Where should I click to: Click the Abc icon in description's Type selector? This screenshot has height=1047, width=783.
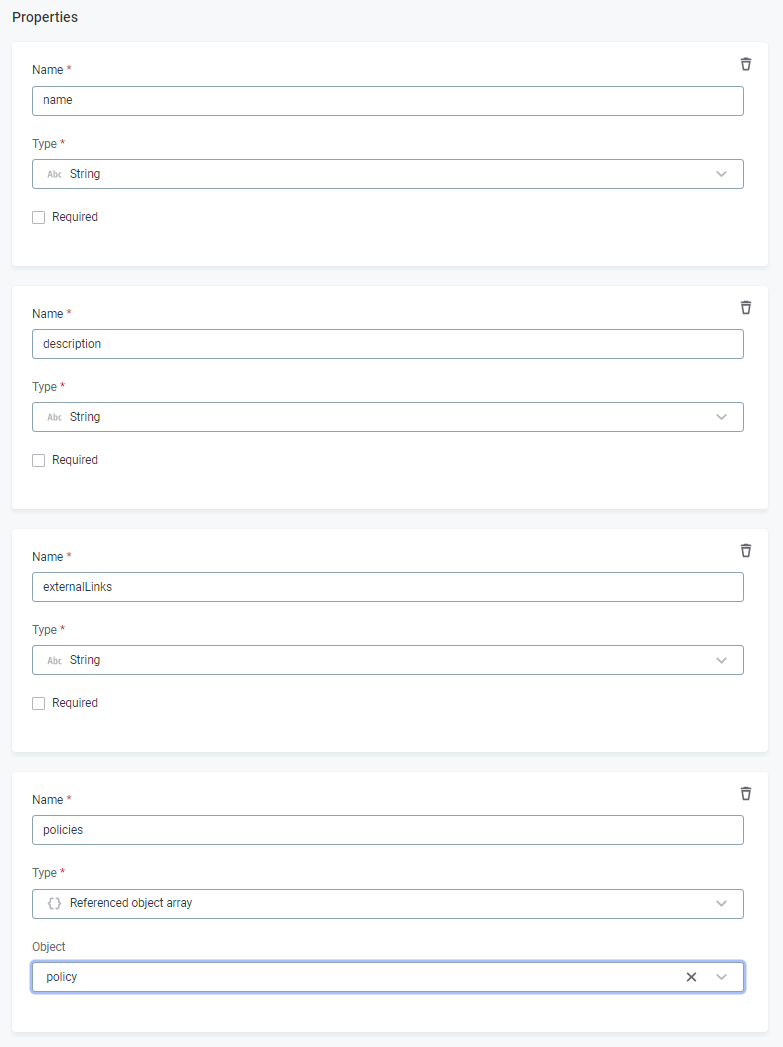point(54,417)
